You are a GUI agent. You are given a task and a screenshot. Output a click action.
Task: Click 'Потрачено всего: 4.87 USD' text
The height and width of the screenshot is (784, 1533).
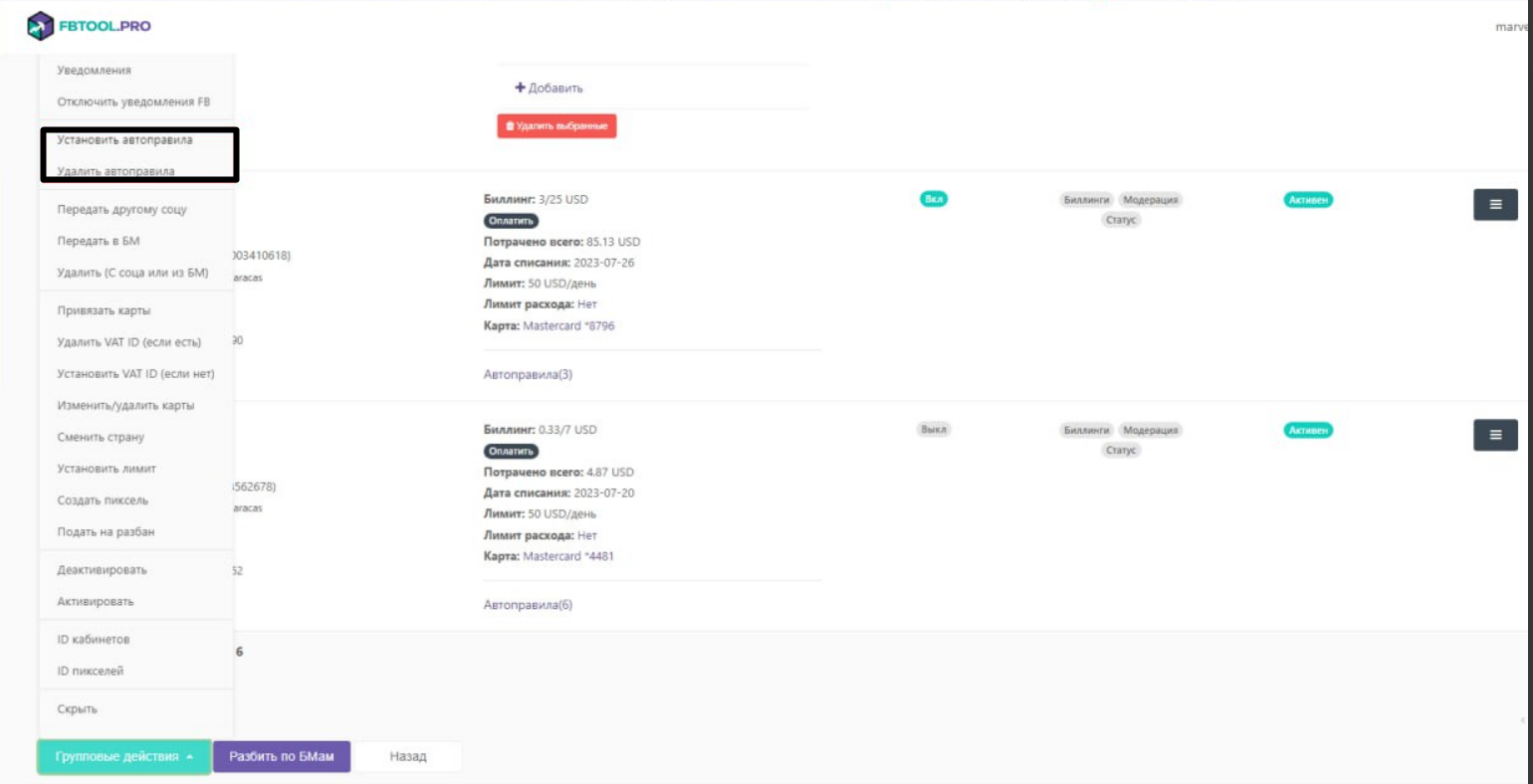558,473
